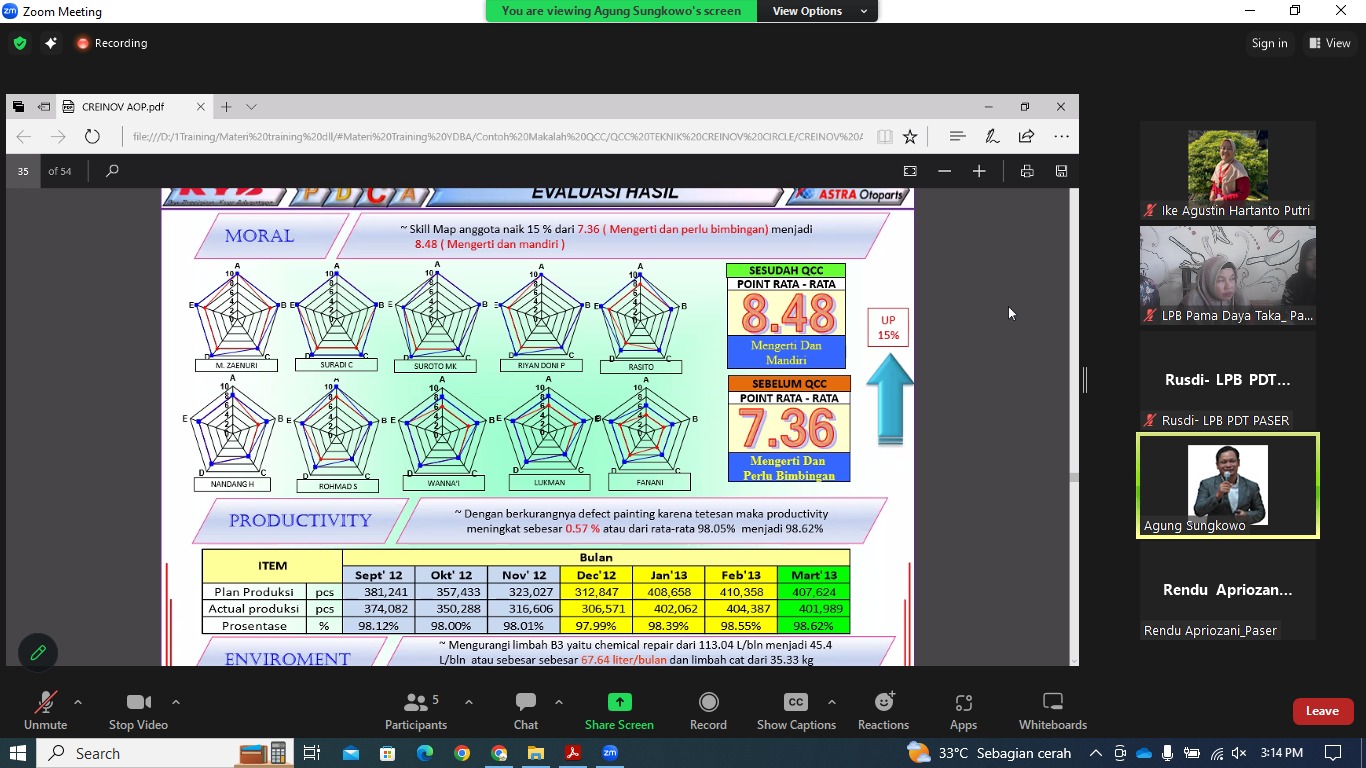Image resolution: width=1366 pixels, height=768 pixels.
Task: Stop Video in Zoom toolbar
Action: click(x=138, y=711)
